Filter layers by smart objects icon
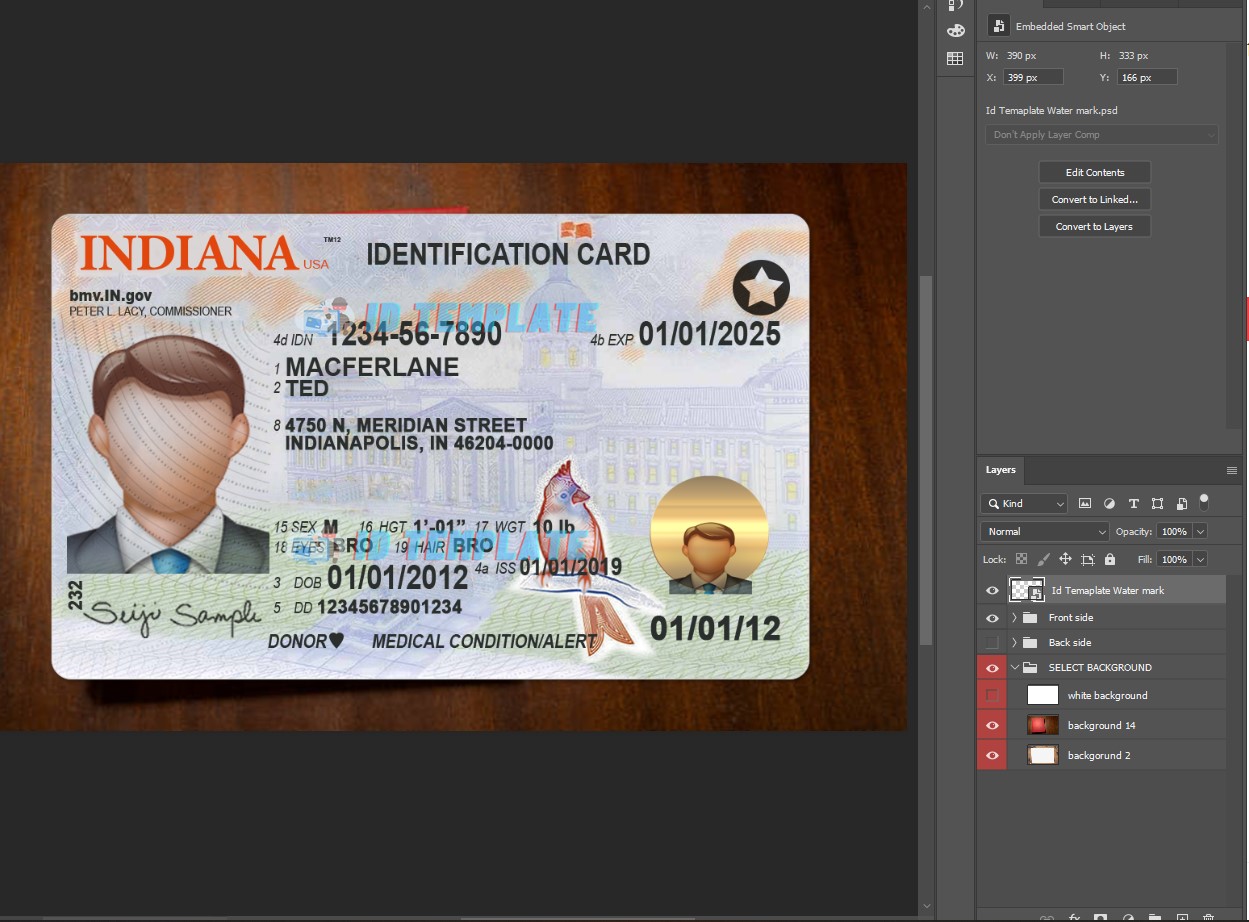The width and height of the screenshot is (1249, 922). click(1181, 504)
